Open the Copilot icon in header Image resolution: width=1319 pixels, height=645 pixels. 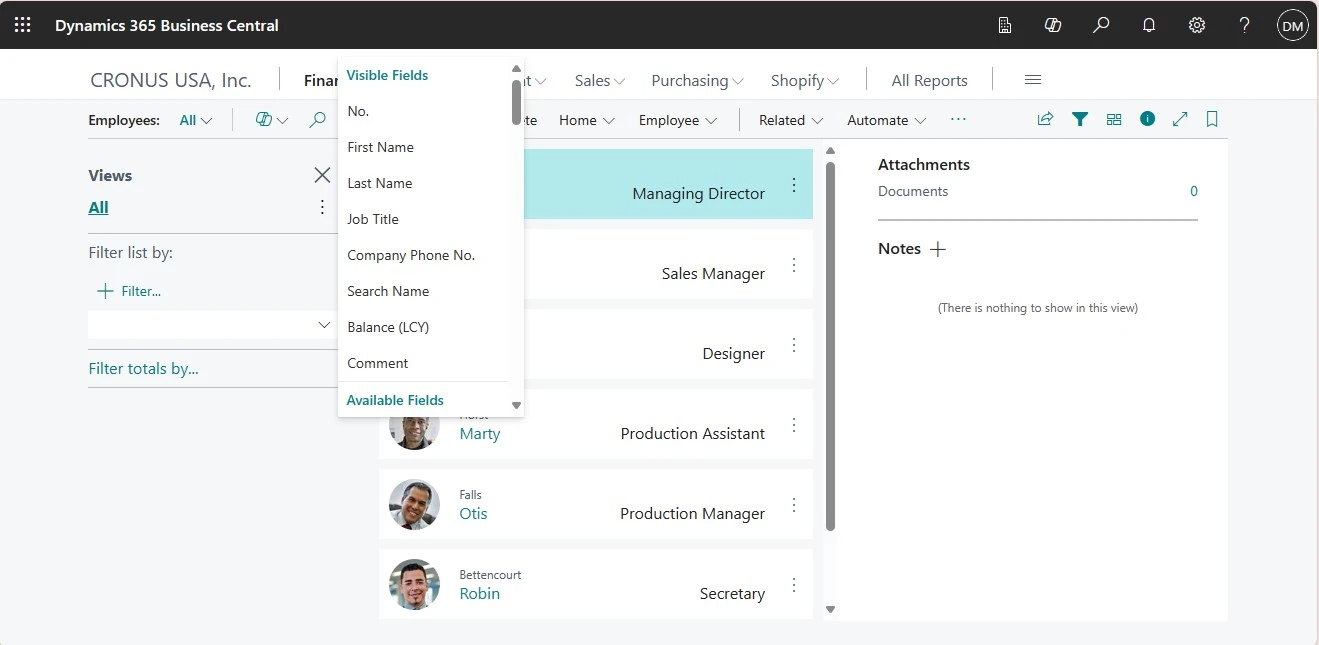(1053, 25)
